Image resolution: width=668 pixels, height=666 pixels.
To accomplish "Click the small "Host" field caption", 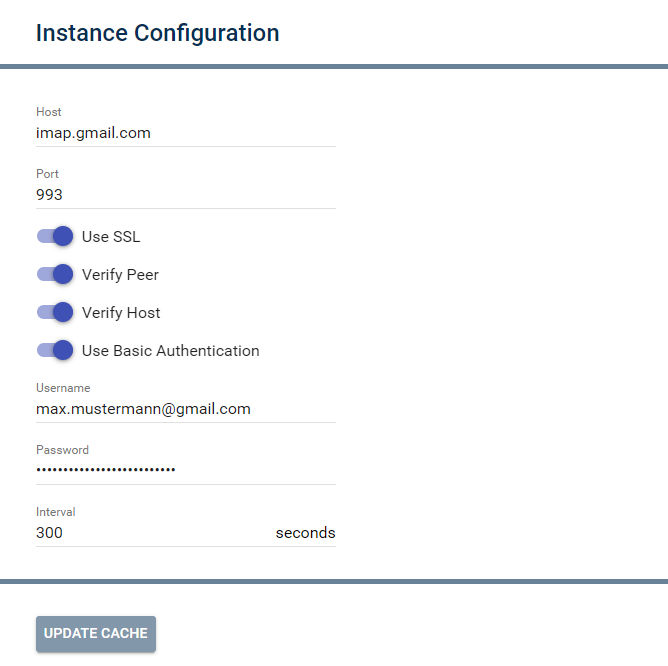I will click(x=49, y=112).
